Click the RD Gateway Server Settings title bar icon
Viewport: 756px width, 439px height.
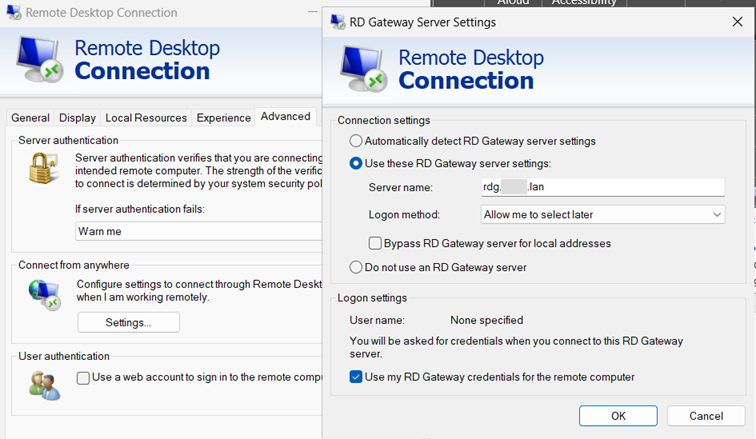(x=338, y=22)
